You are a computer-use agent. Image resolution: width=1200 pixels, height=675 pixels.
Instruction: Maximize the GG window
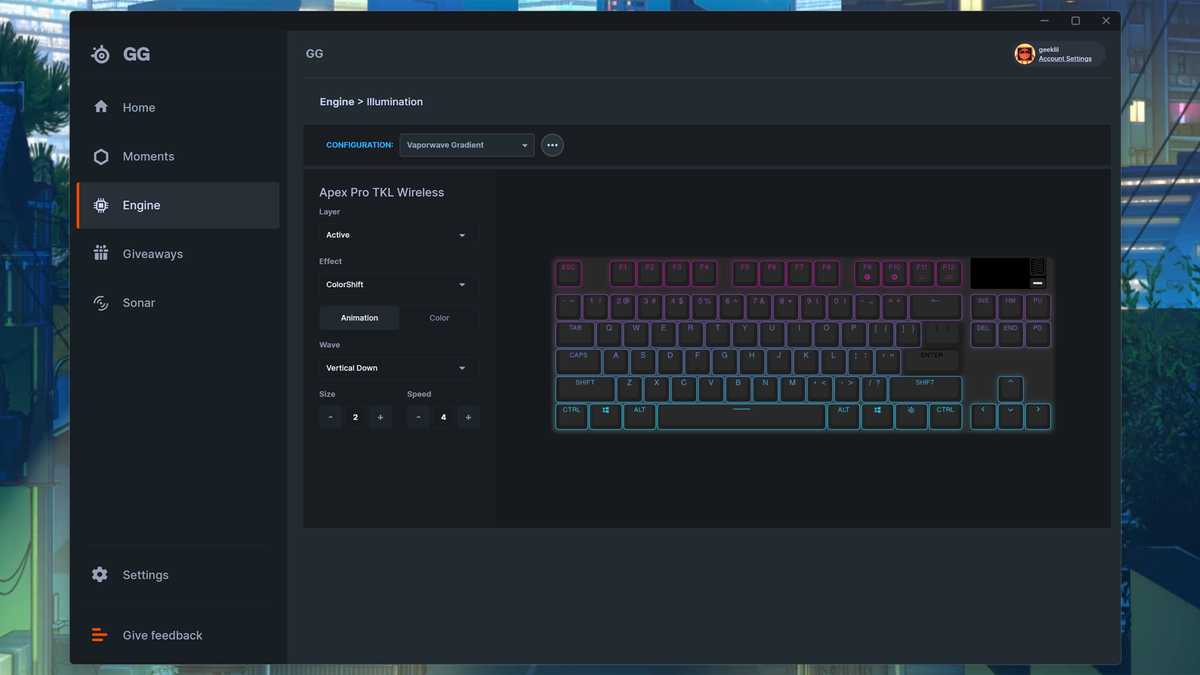[1075, 21]
